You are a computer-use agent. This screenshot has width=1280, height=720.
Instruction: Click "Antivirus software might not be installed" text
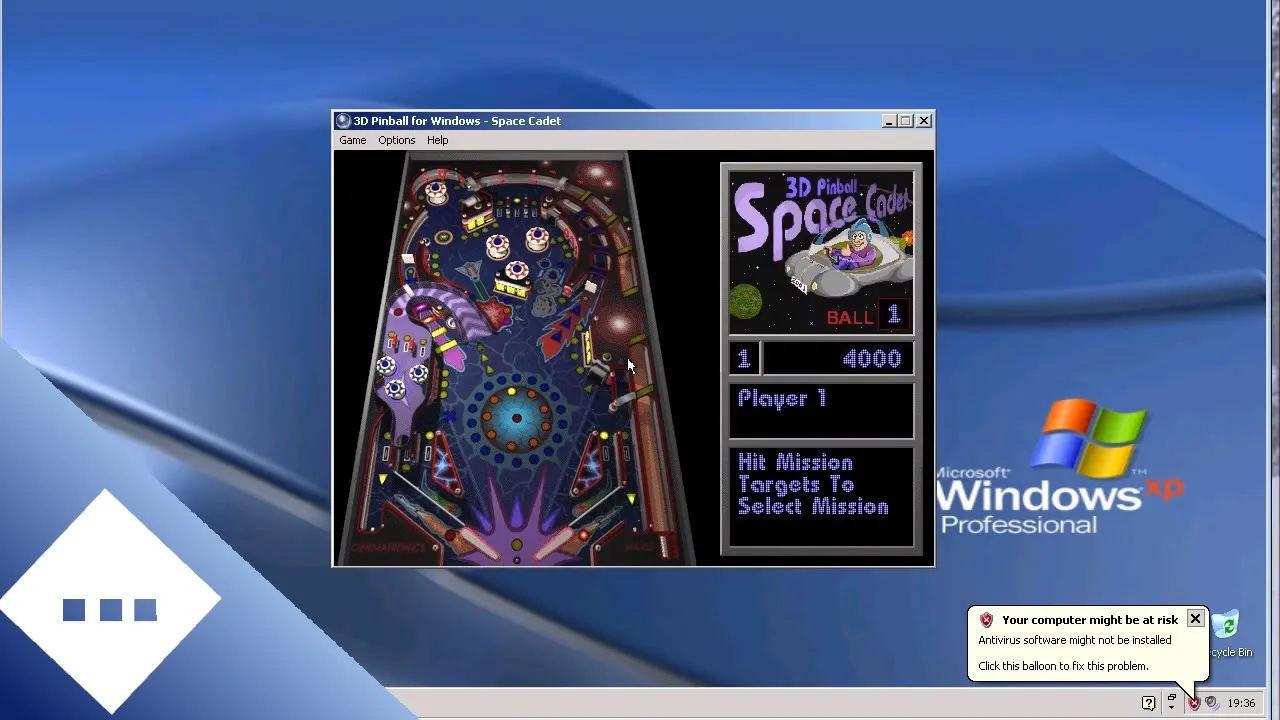click(1075, 640)
